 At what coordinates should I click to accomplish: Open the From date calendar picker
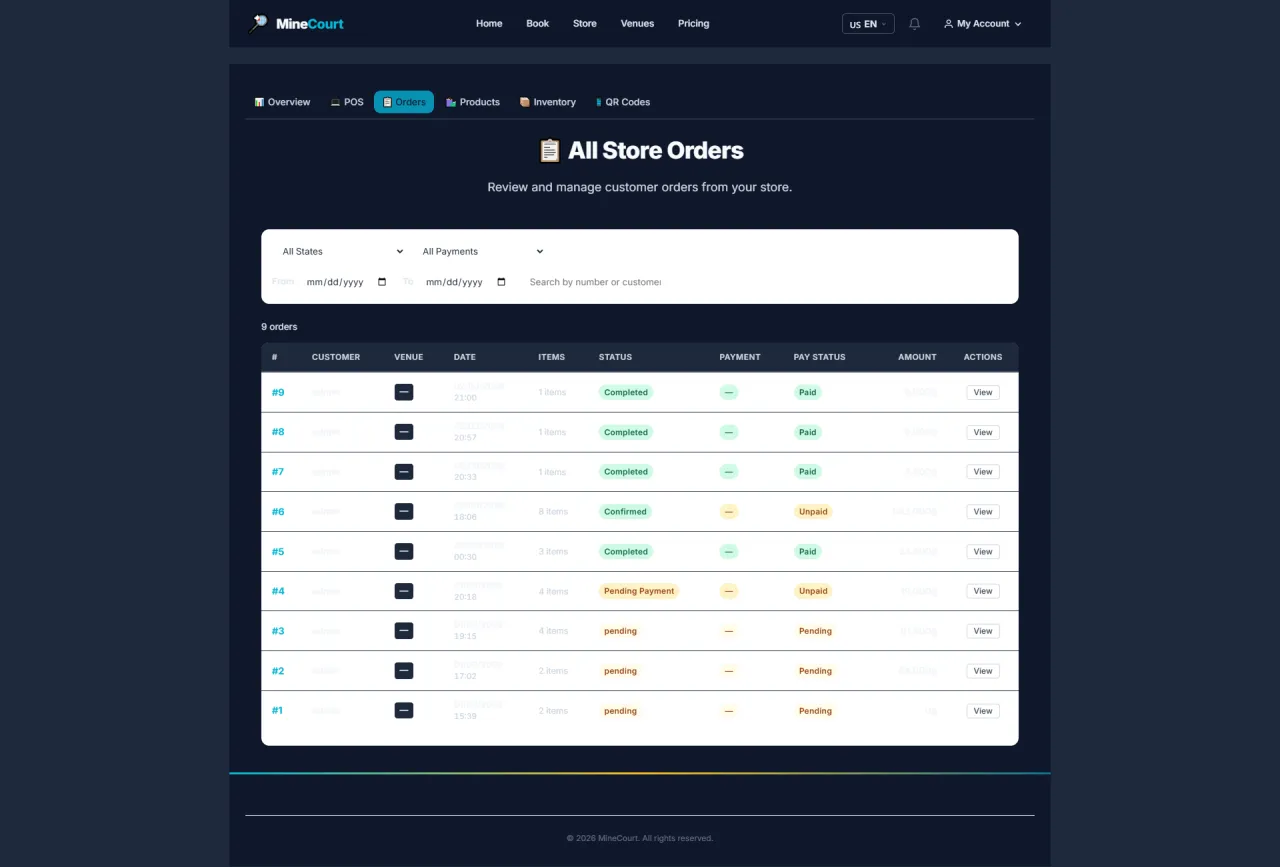382,282
